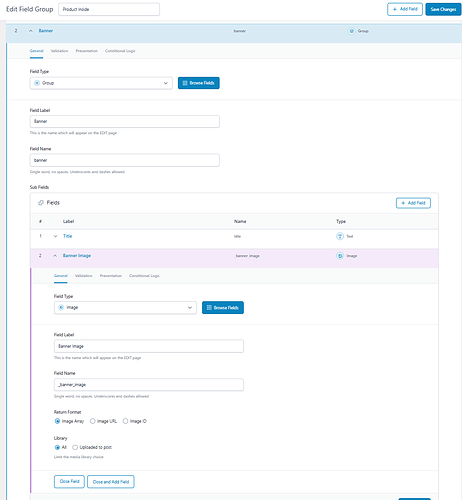Click the Text type icon in Title row
The width and height of the screenshot is (462, 500).
point(340,236)
